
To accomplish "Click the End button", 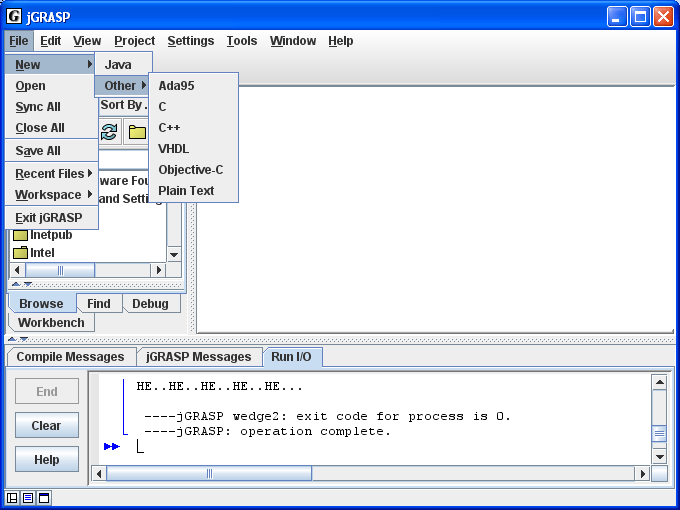I will coord(47,391).
